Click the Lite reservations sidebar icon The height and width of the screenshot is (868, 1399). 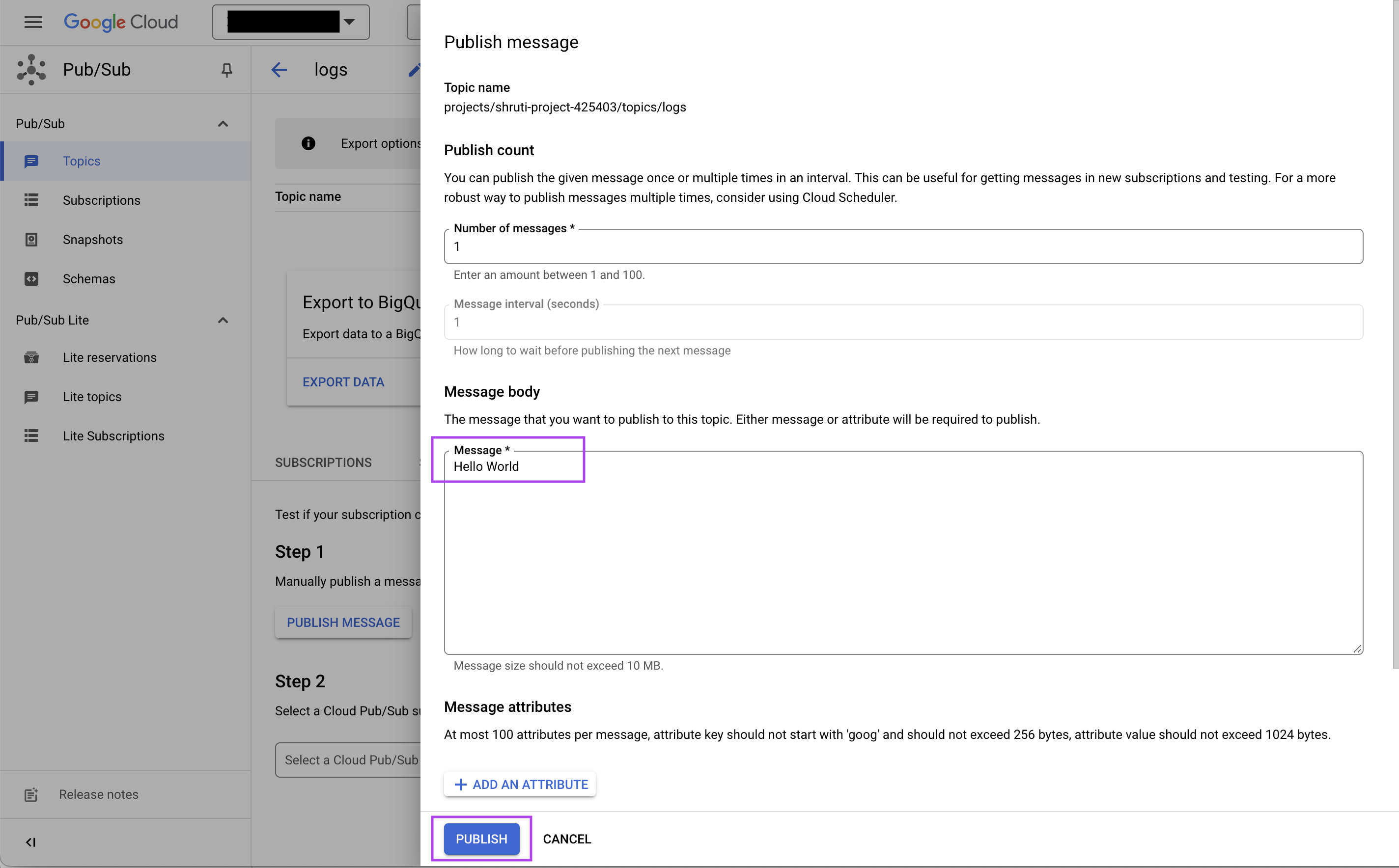[x=31, y=357]
